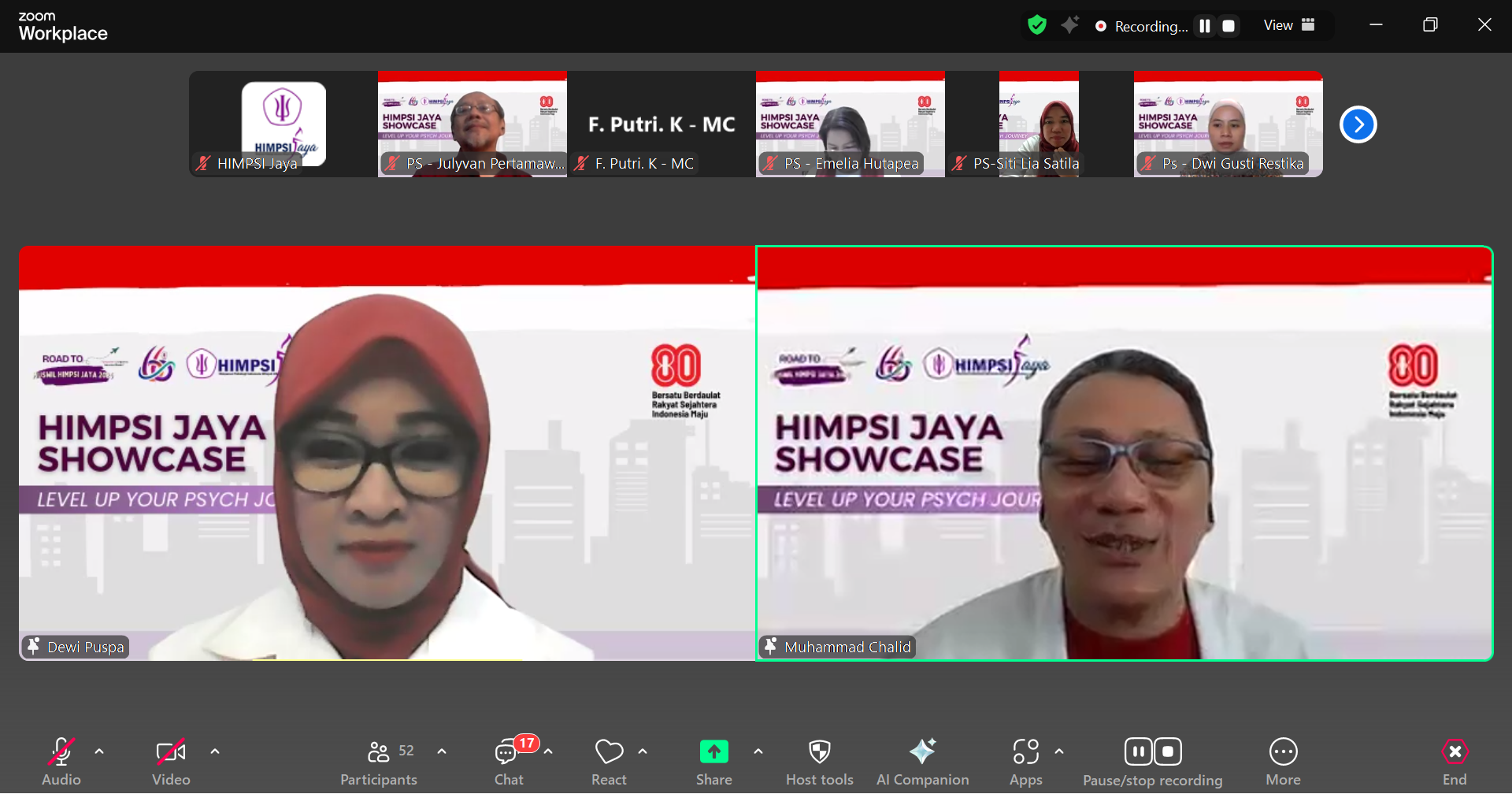Click the muted mic icon on Julyvan Pertamaw...
Viewport: 1512px width, 794px height.
[392, 163]
